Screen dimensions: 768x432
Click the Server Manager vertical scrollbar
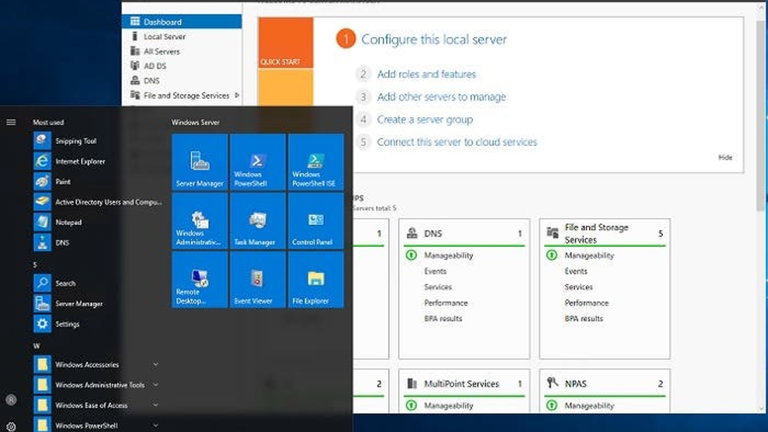click(761, 116)
